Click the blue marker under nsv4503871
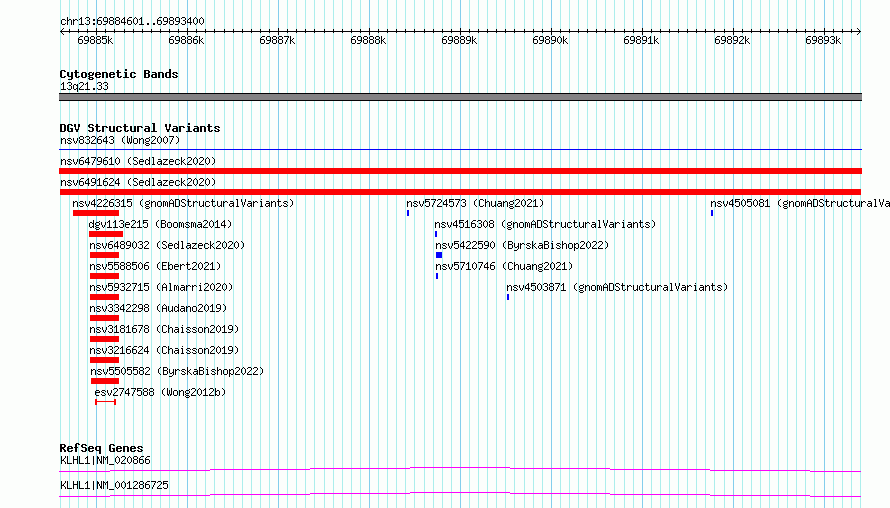 coord(508,297)
